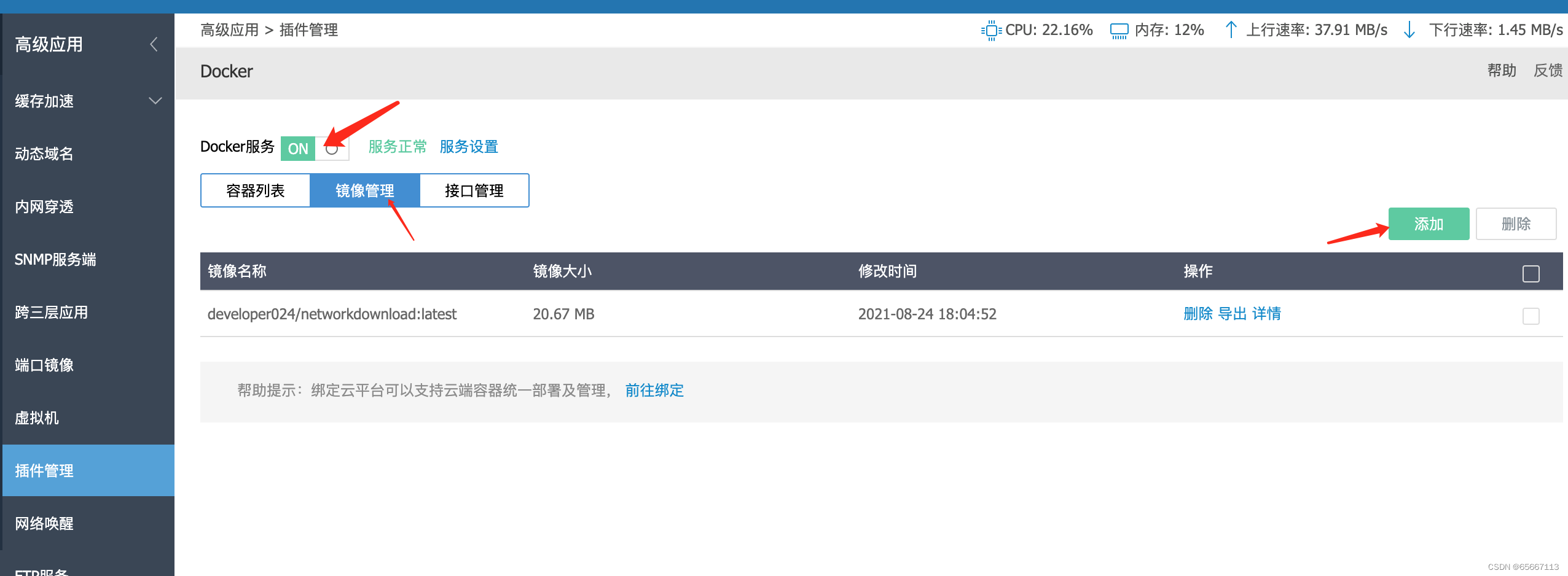Open the 前往绑定 link
The height and width of the screenshot is (576, 1568).
[x=654, y=391]
